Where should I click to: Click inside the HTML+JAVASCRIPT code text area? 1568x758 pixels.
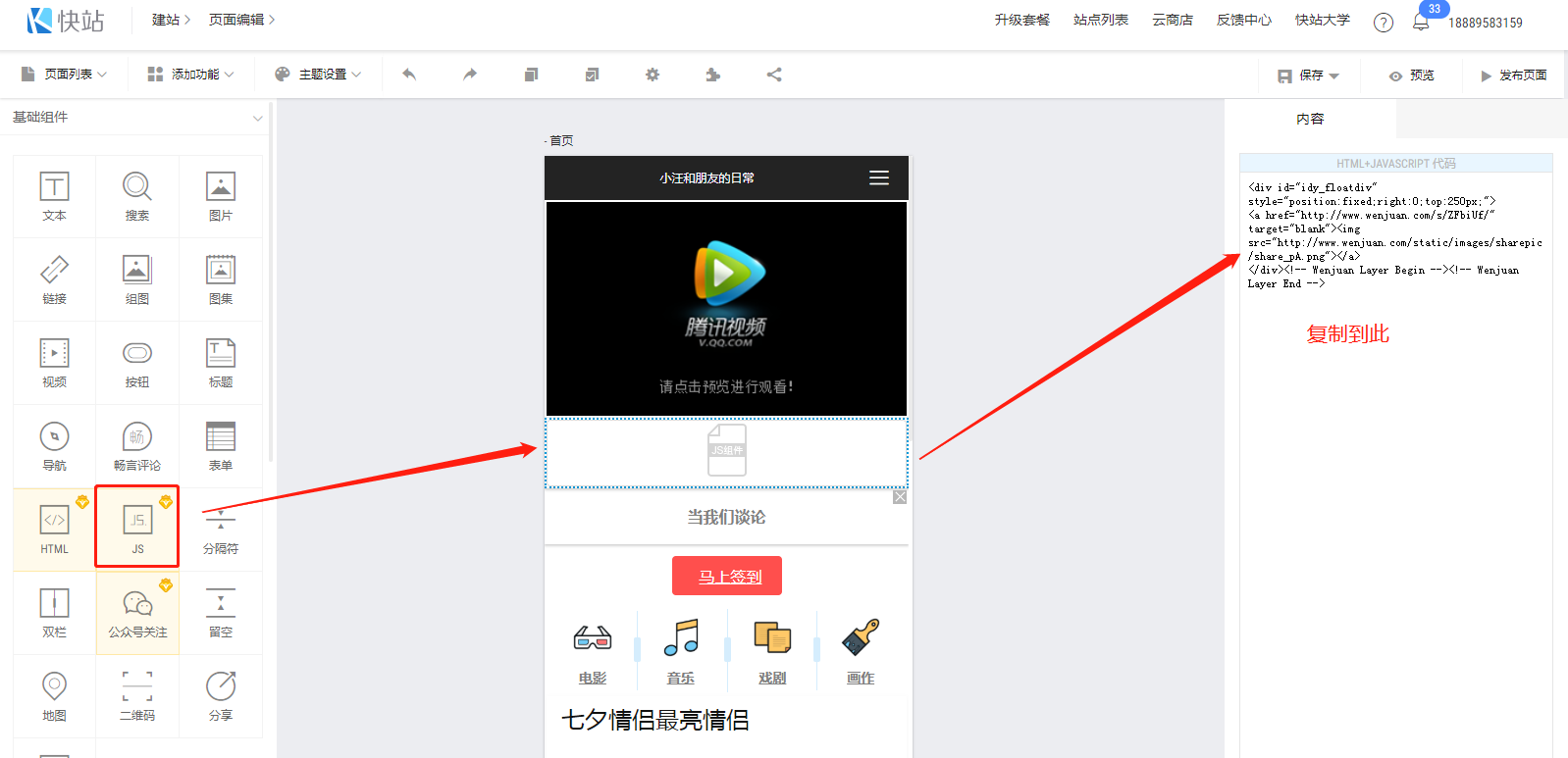[1395, 441]
